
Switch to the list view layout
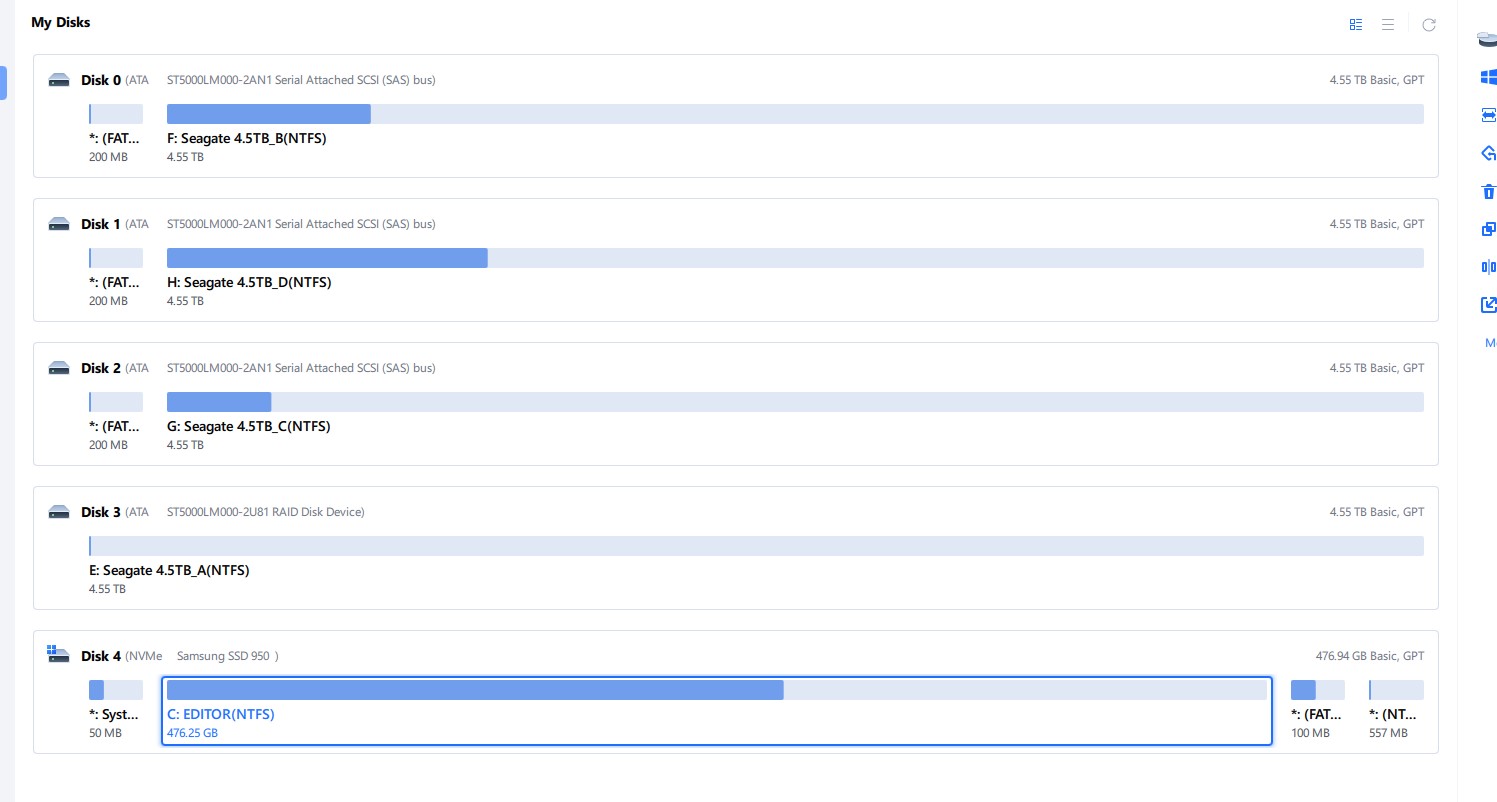1388,25
